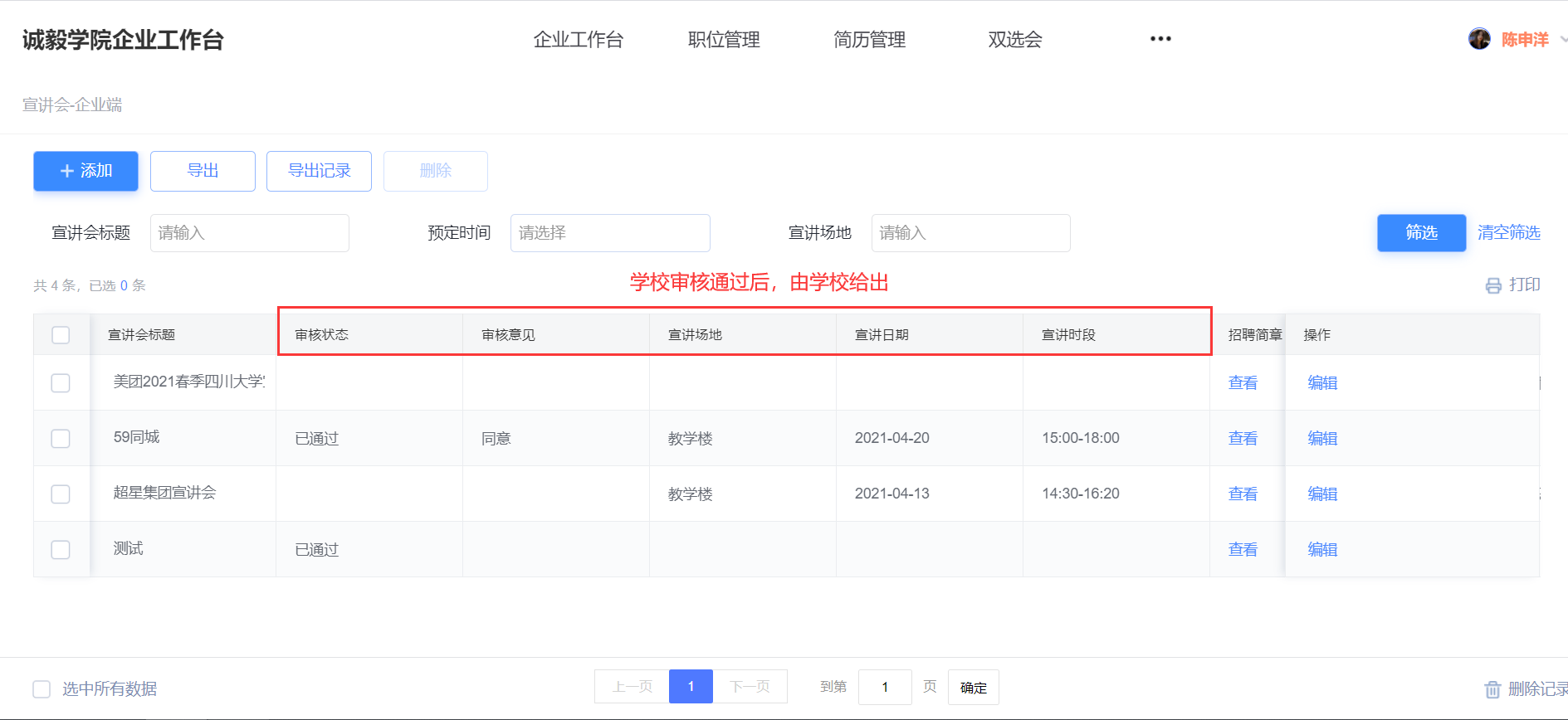This screenshot has height=720, width=1568.
Task: Click the 导出记录 button
Action: (x=319, y=171)
